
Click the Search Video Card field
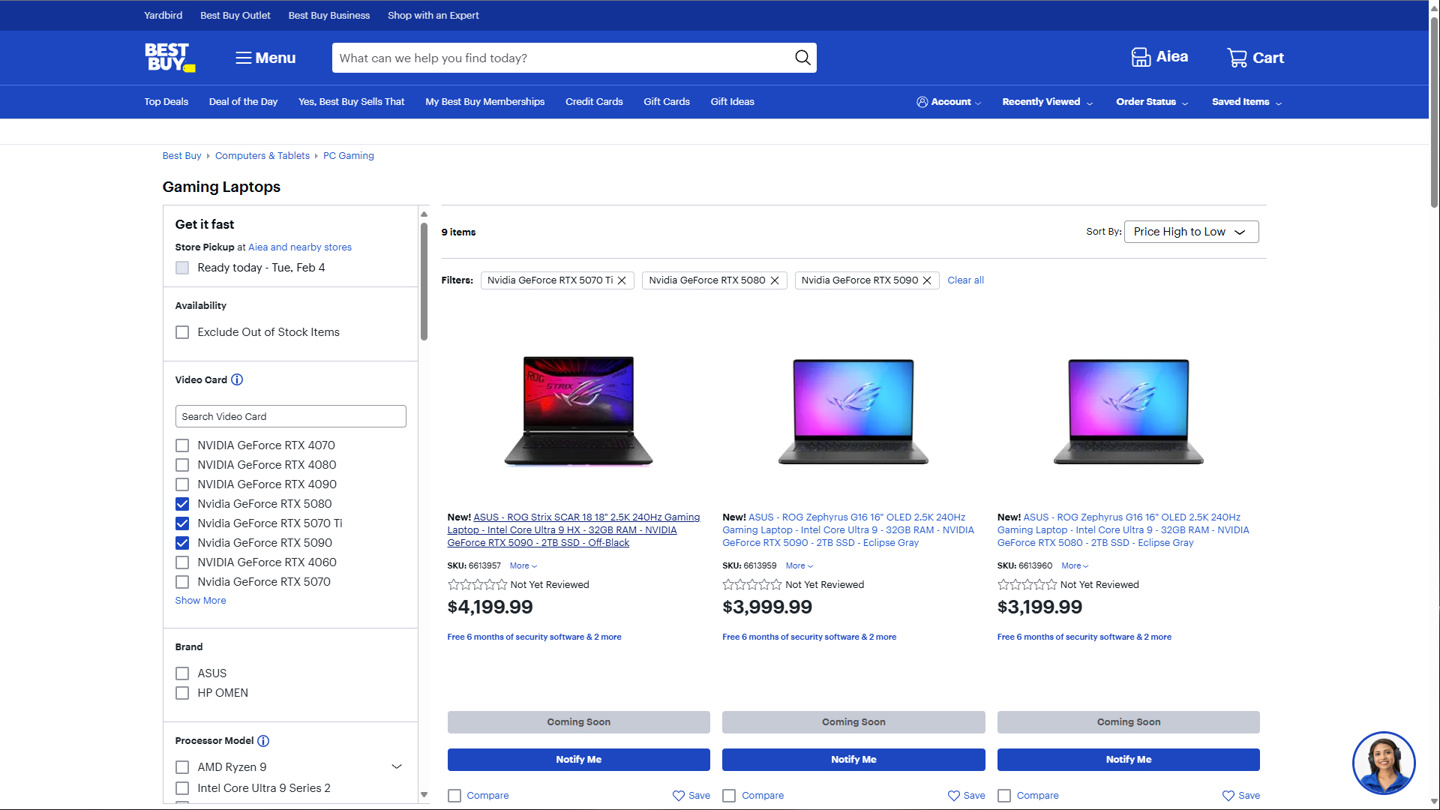290,416
